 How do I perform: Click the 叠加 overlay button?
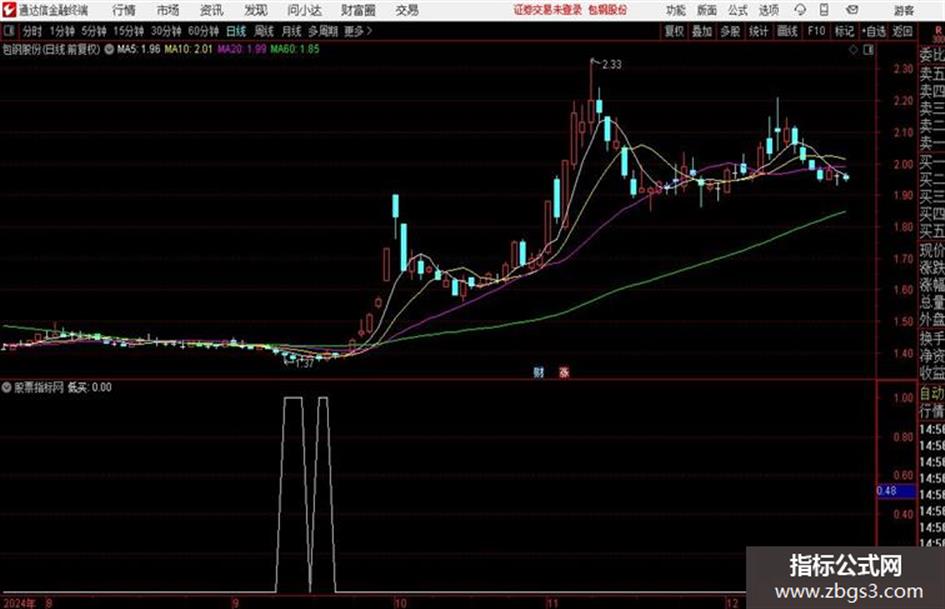click(x=702, y=31)
